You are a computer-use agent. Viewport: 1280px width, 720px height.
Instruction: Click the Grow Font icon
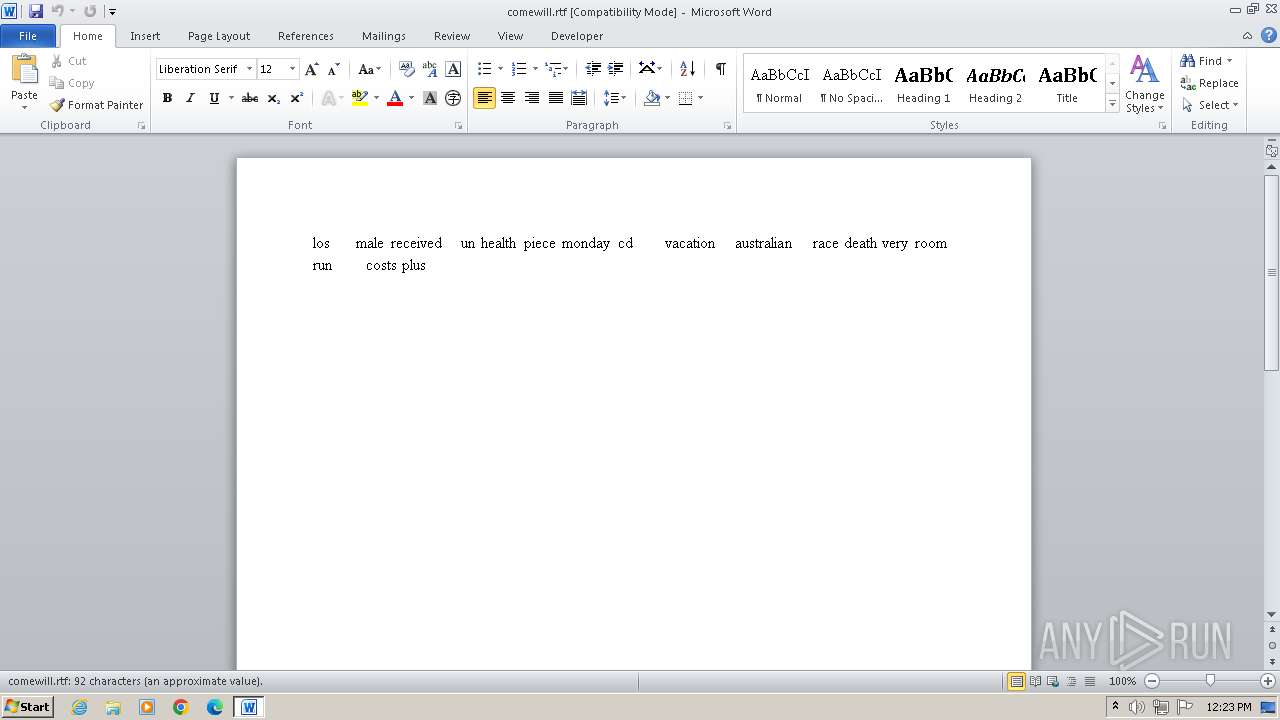(312, 69)
